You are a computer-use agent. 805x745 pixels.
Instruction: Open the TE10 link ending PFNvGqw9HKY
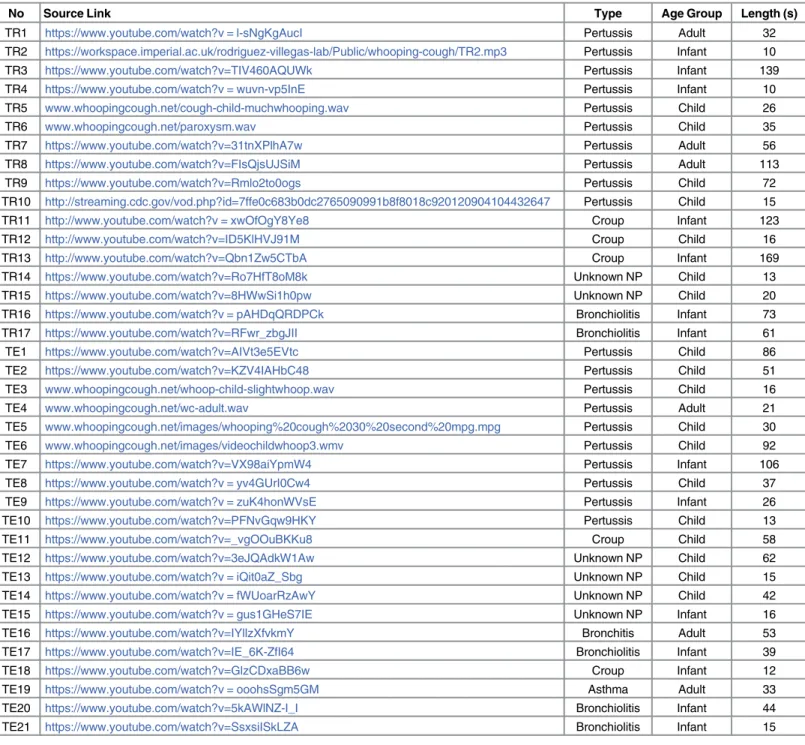point(180,521)
